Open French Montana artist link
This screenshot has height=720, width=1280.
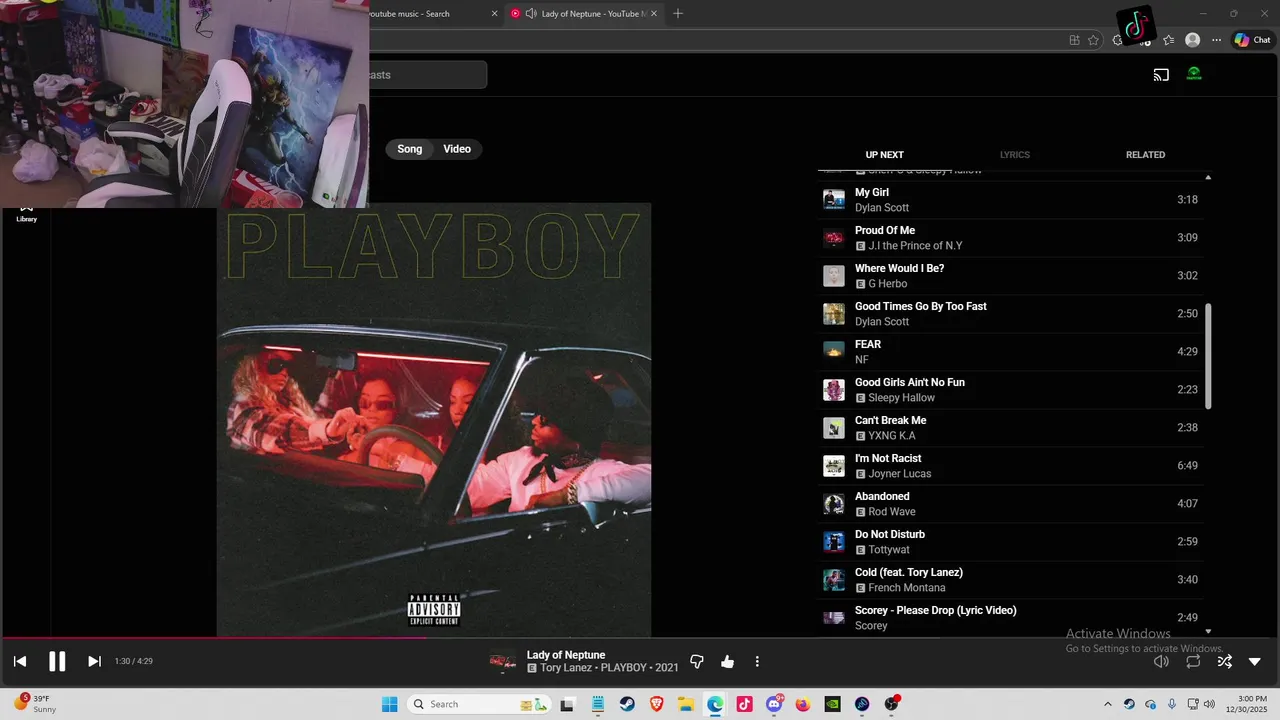(906, 588)
